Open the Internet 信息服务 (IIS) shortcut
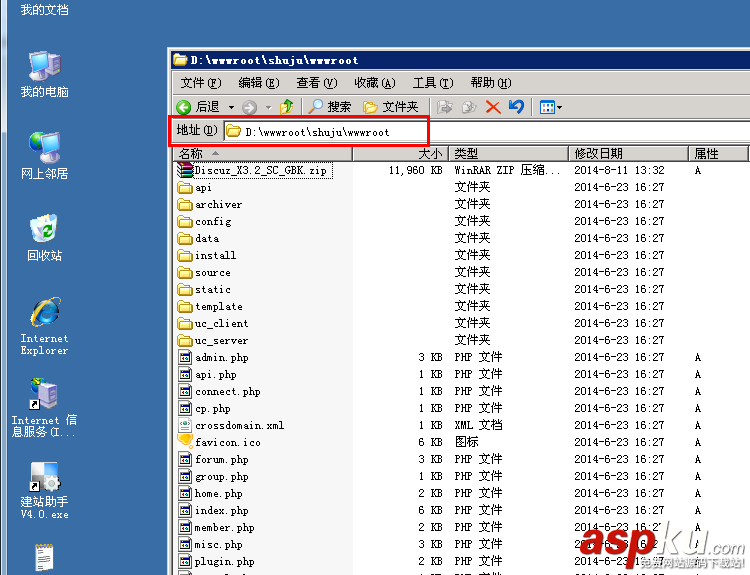The width and height of the screenshot is (750, 575). 44,408
